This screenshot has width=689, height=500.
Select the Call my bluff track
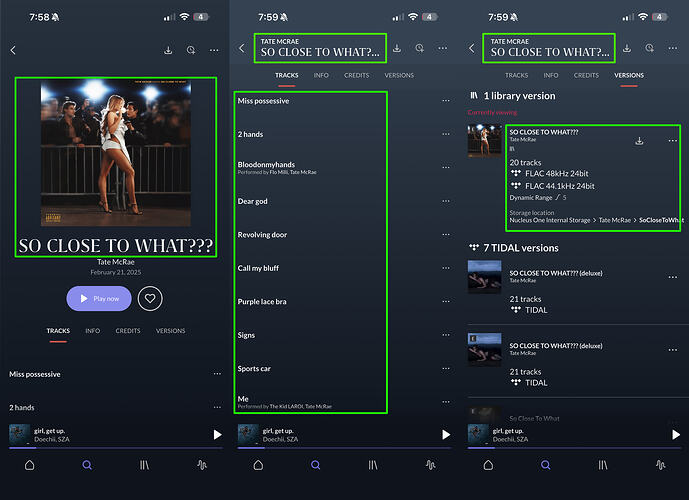[x=258, y=268]
